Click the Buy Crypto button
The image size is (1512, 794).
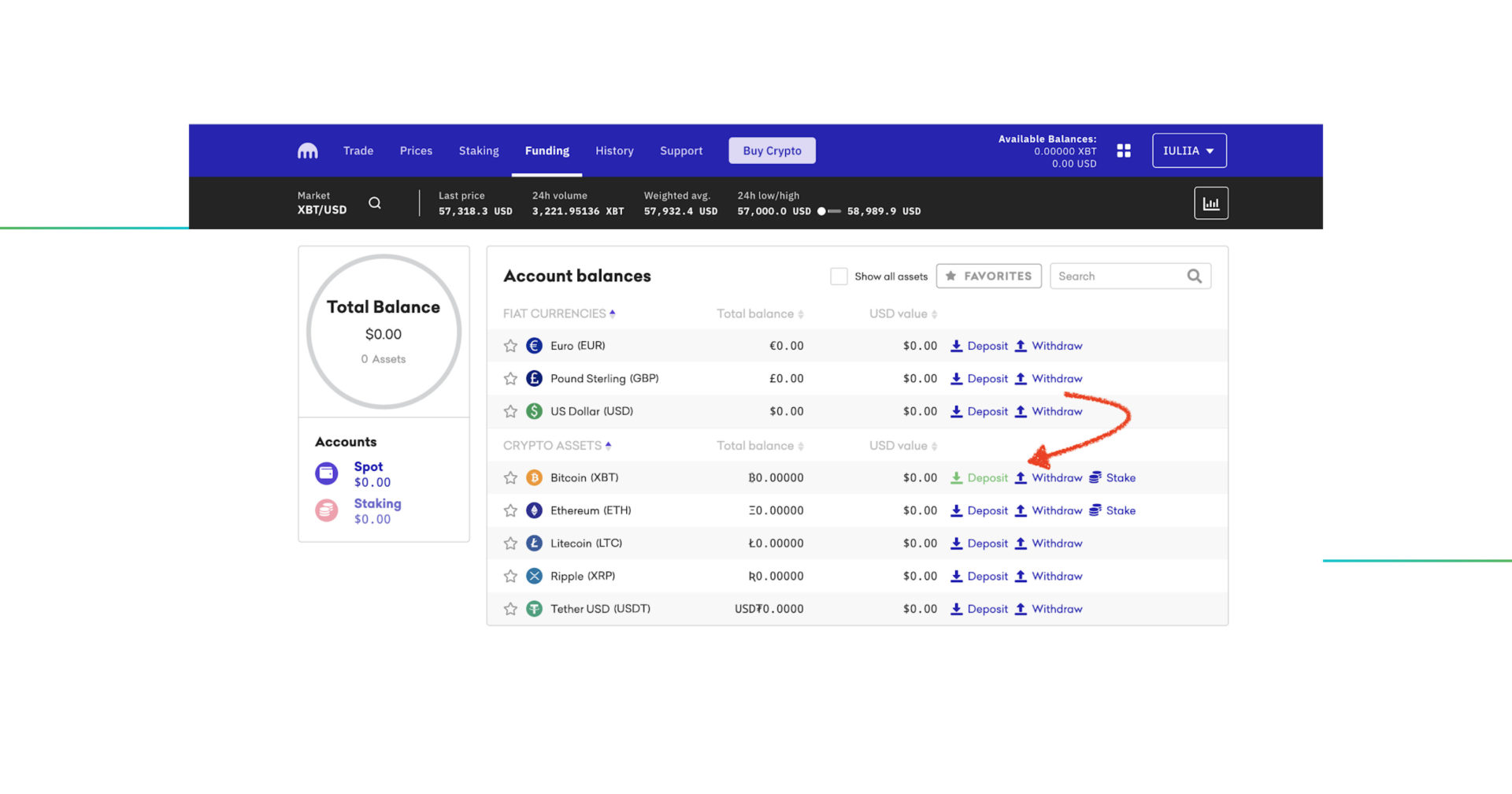point(772,150)
